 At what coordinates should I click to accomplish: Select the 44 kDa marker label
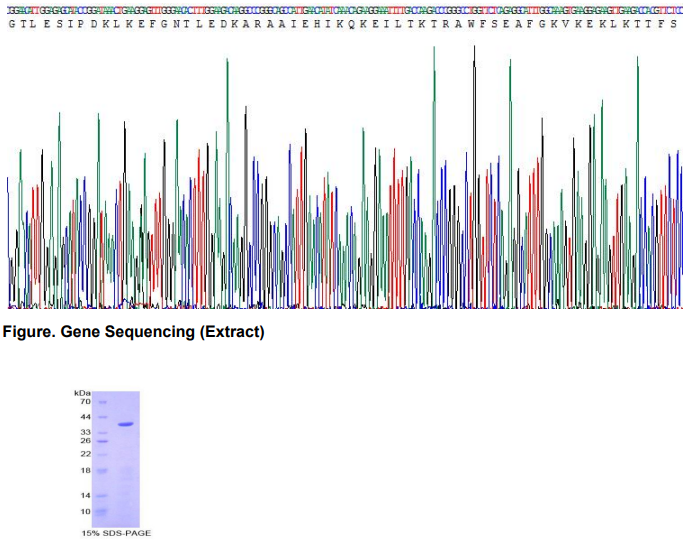(86, 417)
